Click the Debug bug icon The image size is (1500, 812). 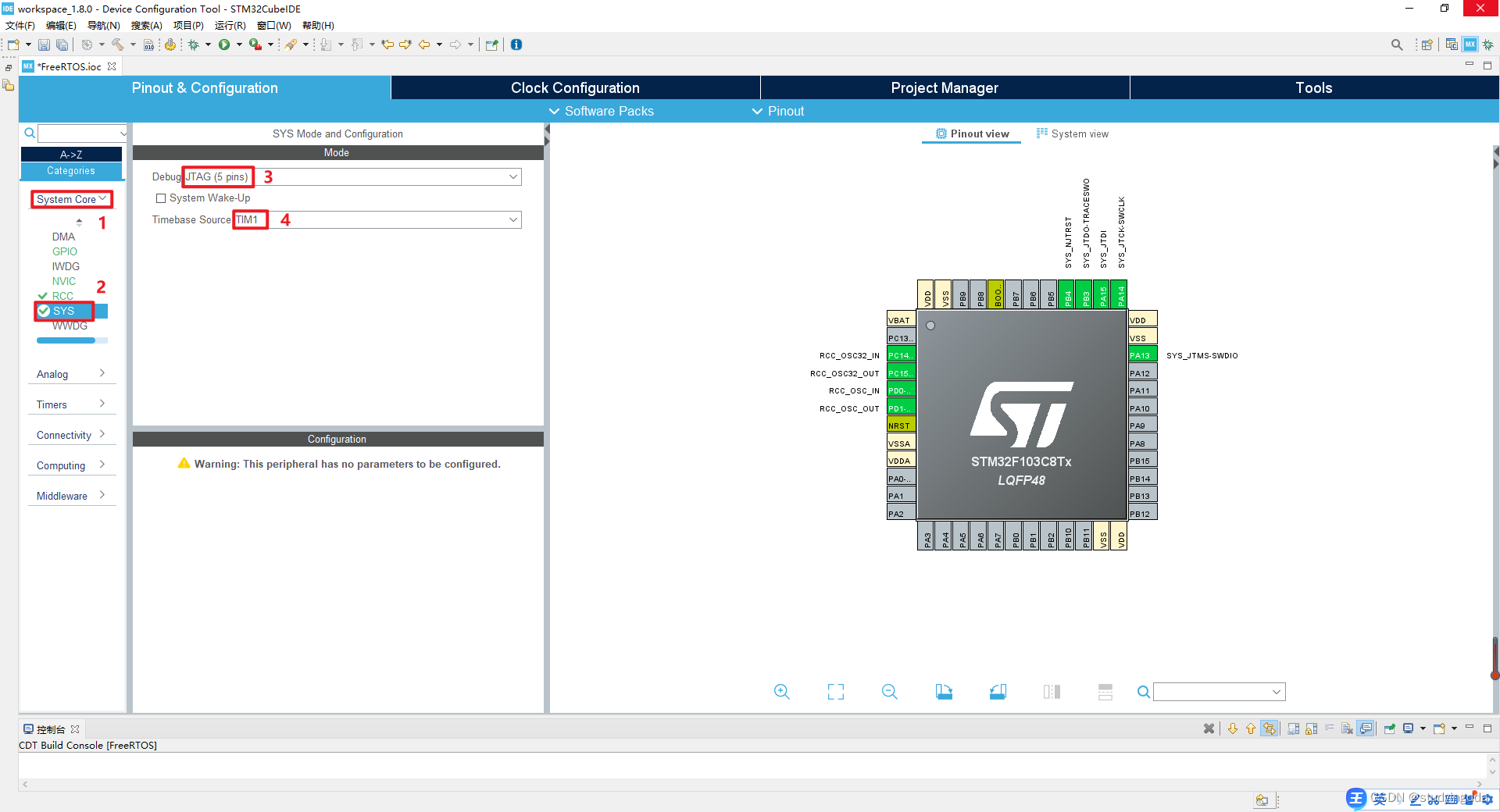[x=193, y=45]
